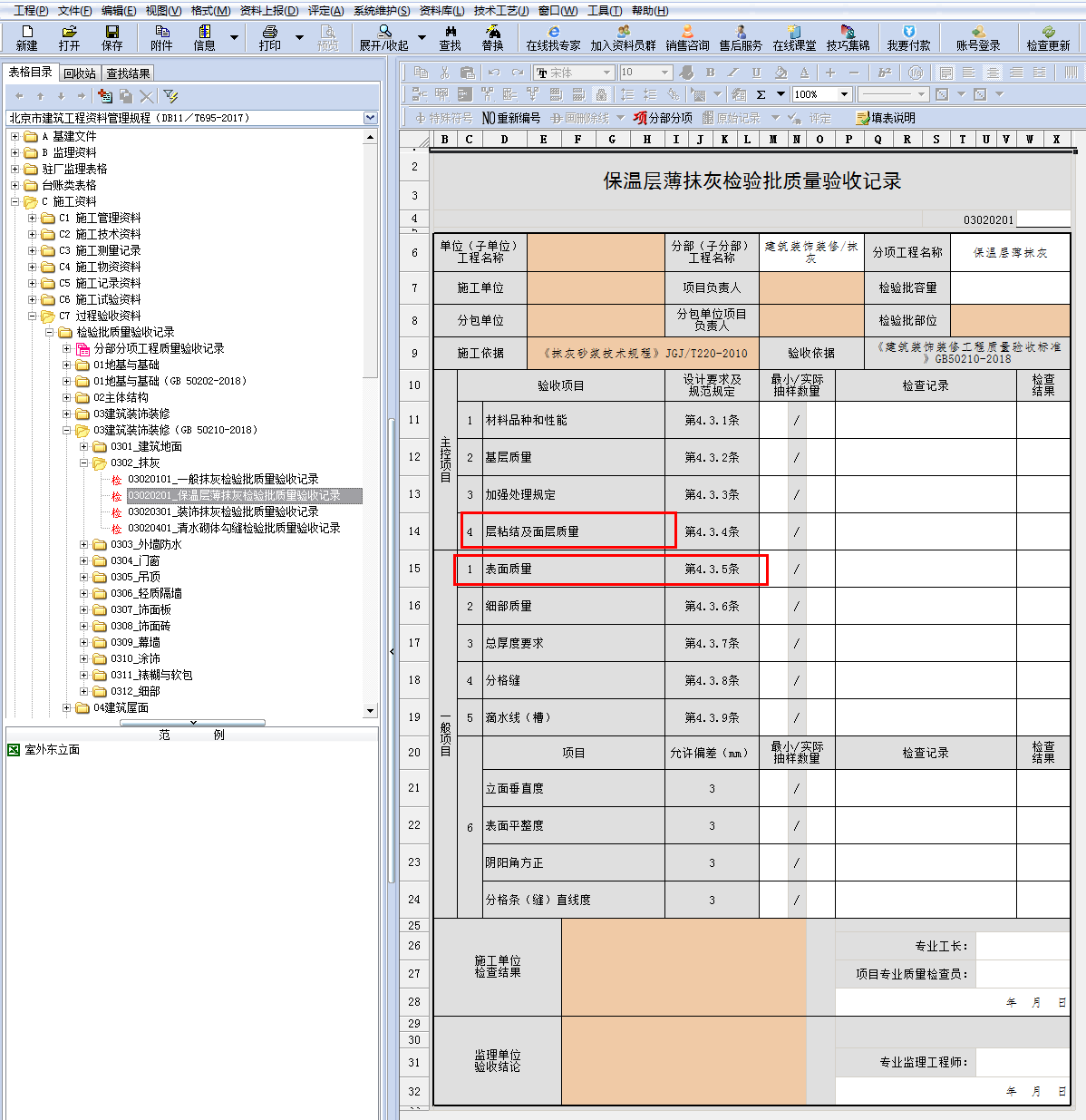Click 加入资料员群 join group icon
This screenshot has width=1086, height=1120.
tap(623, 37)
